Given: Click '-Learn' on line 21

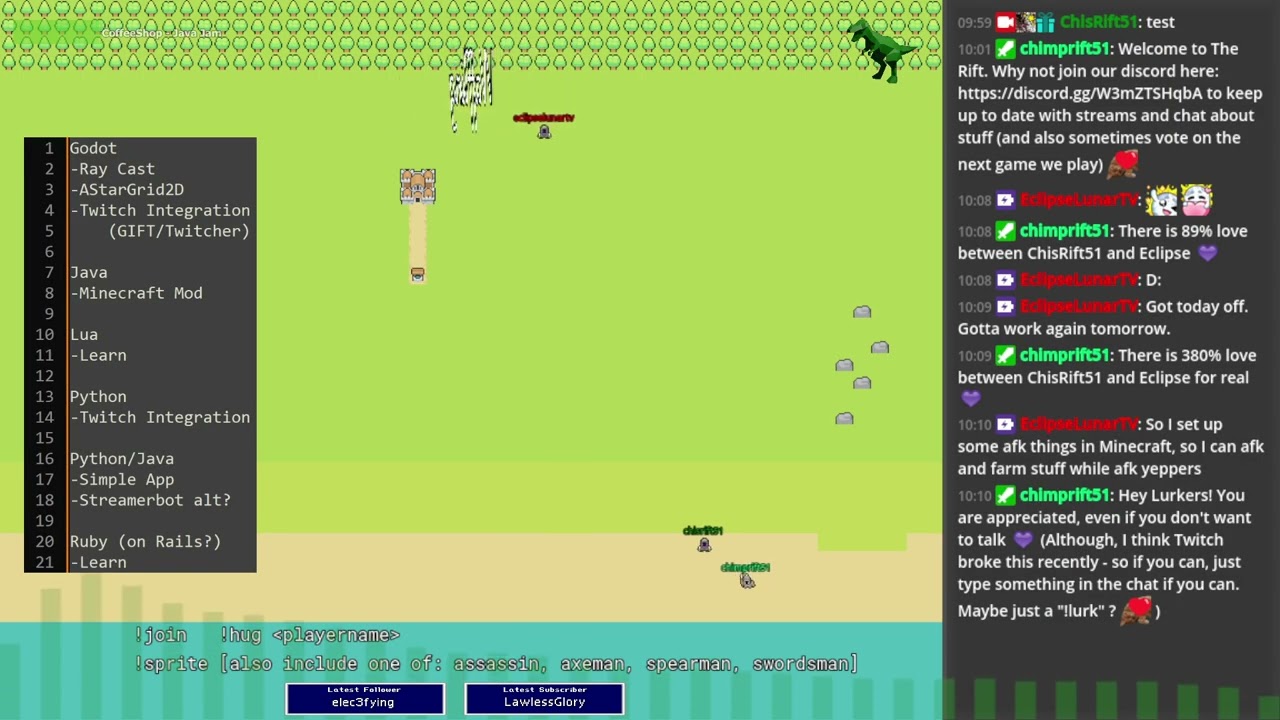Looking at the screenshot, I should point(98,562).
